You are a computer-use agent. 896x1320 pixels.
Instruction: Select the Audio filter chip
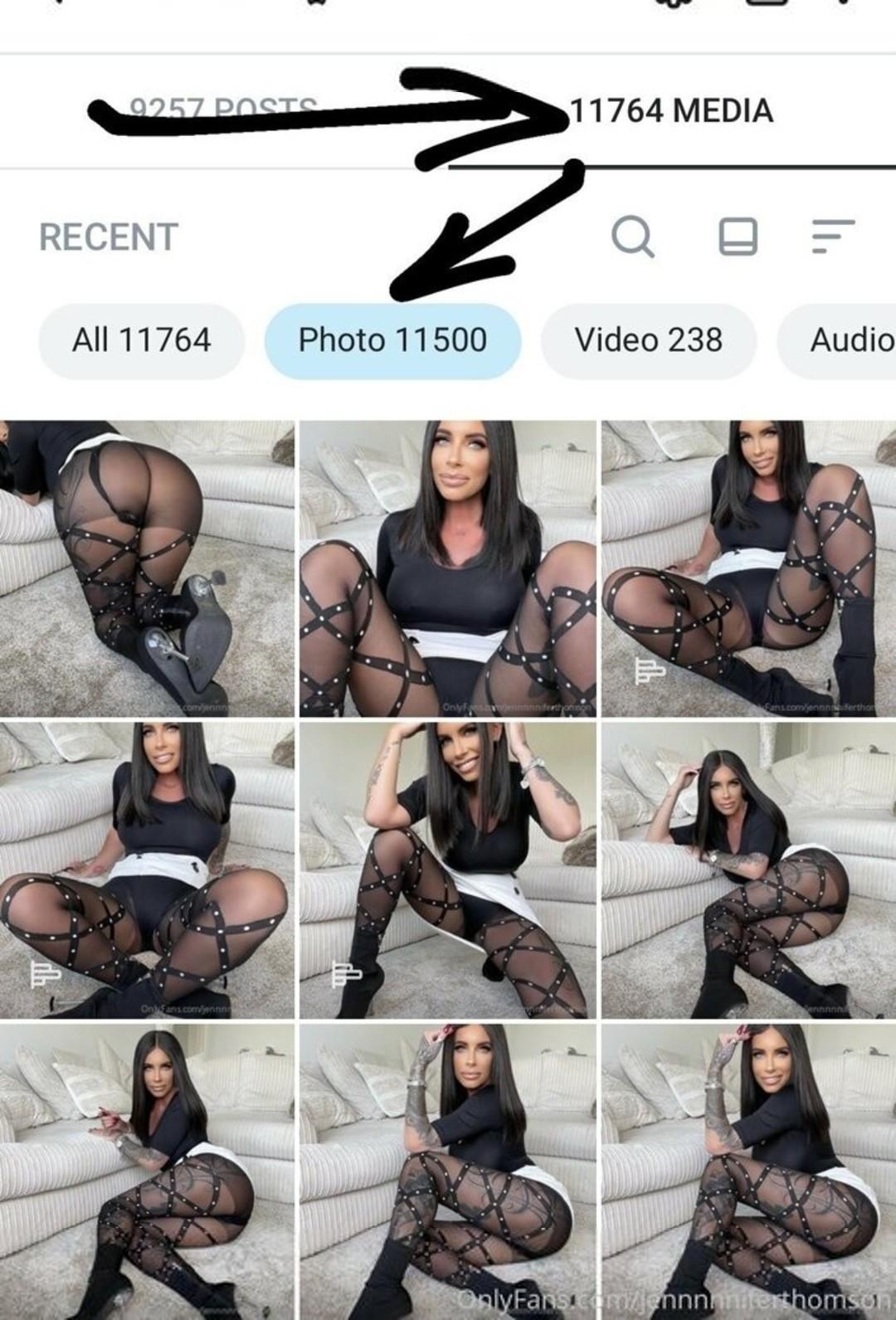point(838,340)
